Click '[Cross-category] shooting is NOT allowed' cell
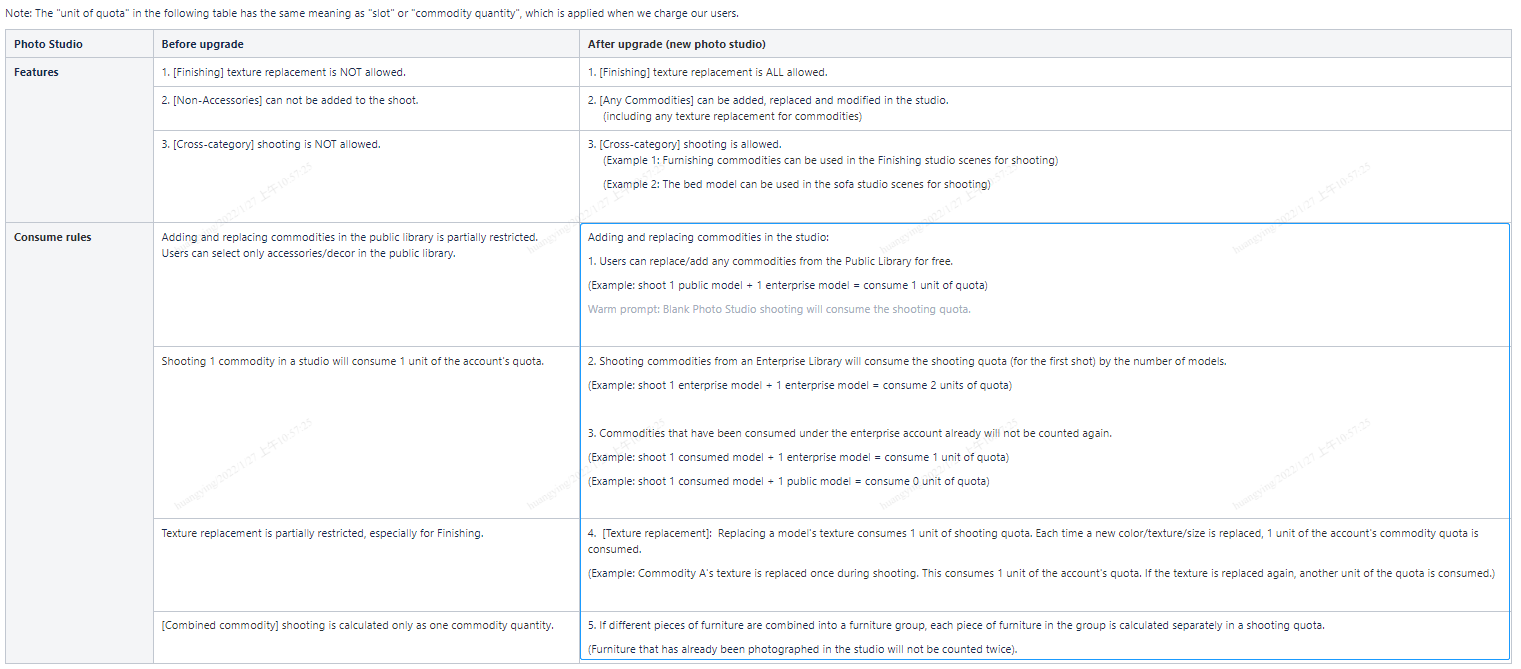1521x669 pixels. pos(270,144)
